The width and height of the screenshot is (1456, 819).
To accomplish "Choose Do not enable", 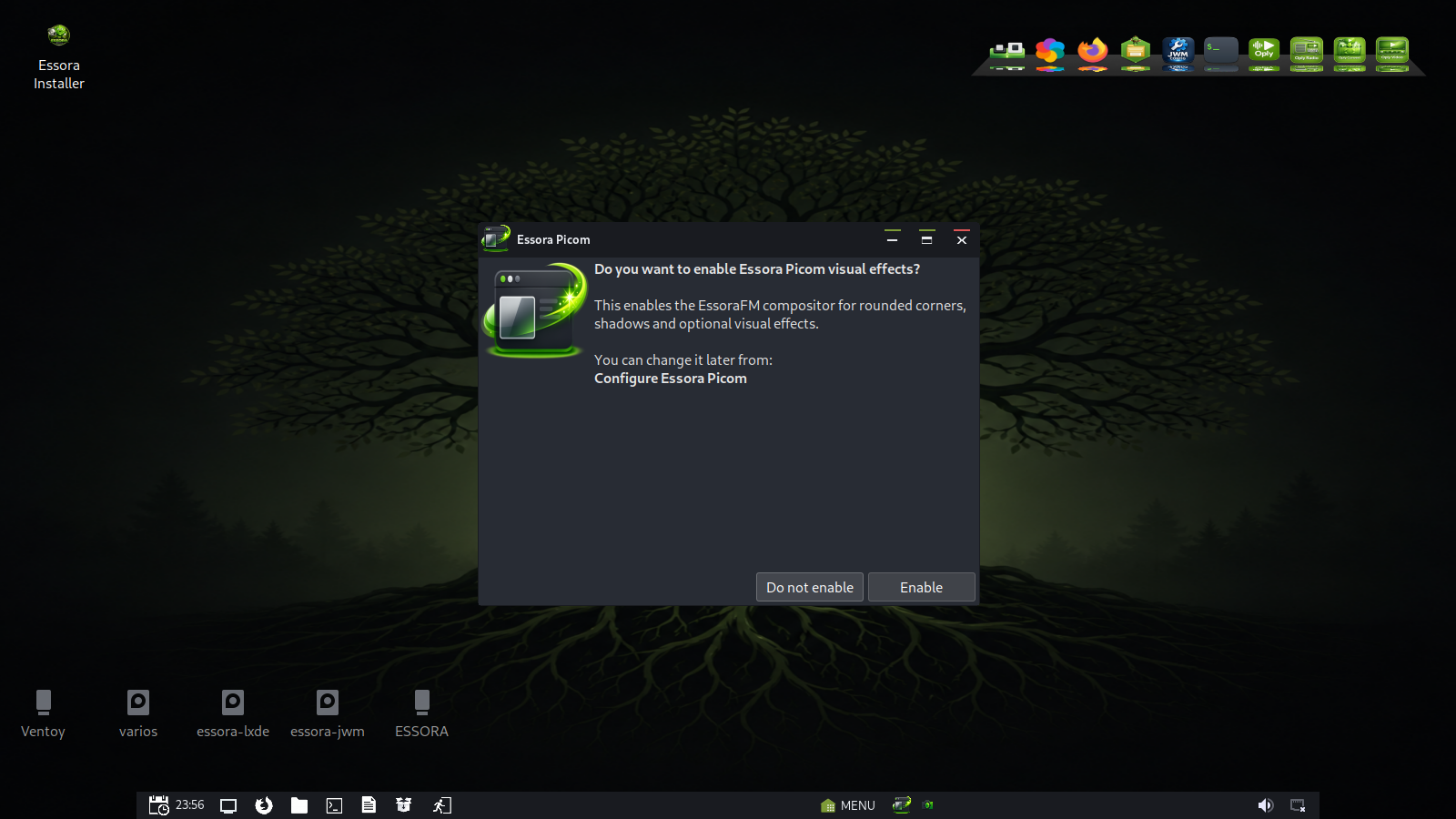I will pyautogui.click(x=809, y=587).
